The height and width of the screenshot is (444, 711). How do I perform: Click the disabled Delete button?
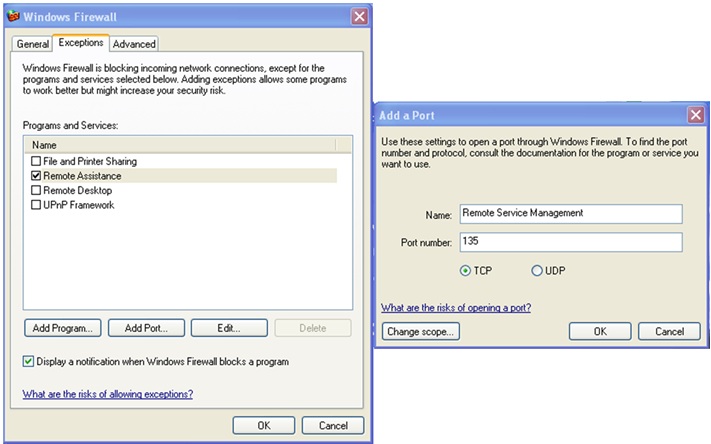(313, 328)
